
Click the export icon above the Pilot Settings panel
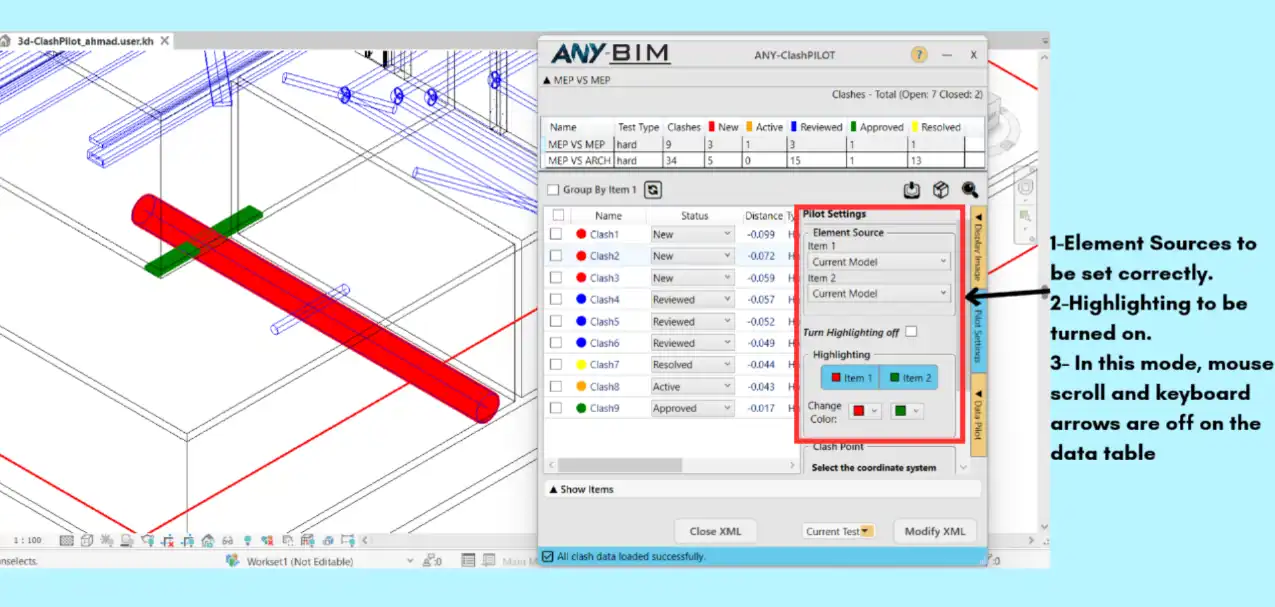coord(911,189)
